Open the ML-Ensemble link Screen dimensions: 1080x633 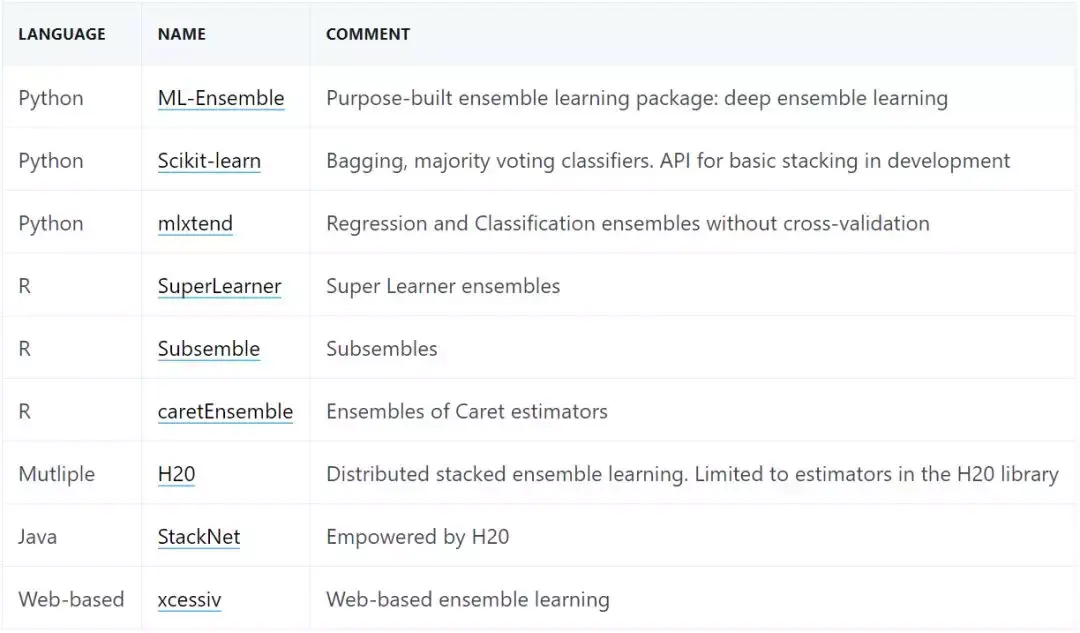(x=221, y=98)
